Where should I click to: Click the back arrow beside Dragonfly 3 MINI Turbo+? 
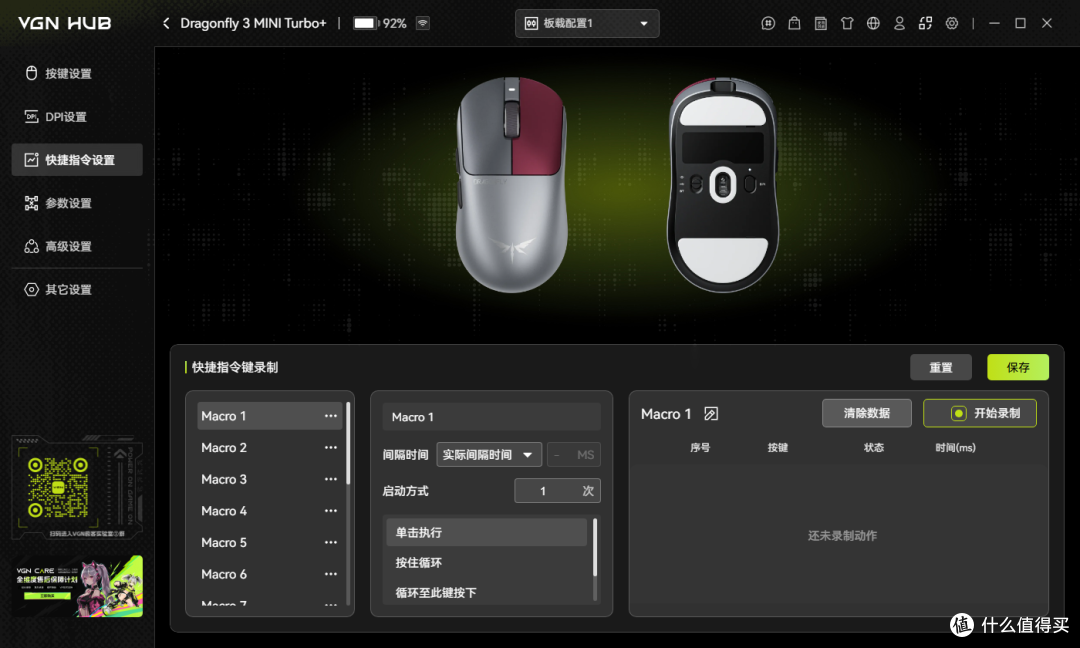pos(166,23)
